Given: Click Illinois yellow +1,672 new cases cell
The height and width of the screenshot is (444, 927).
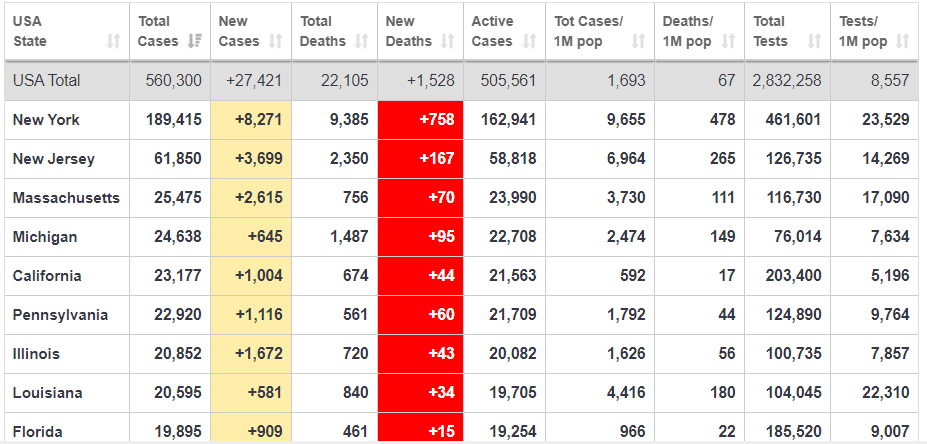Looking at the screenshot, I should [x=251, y=354].
